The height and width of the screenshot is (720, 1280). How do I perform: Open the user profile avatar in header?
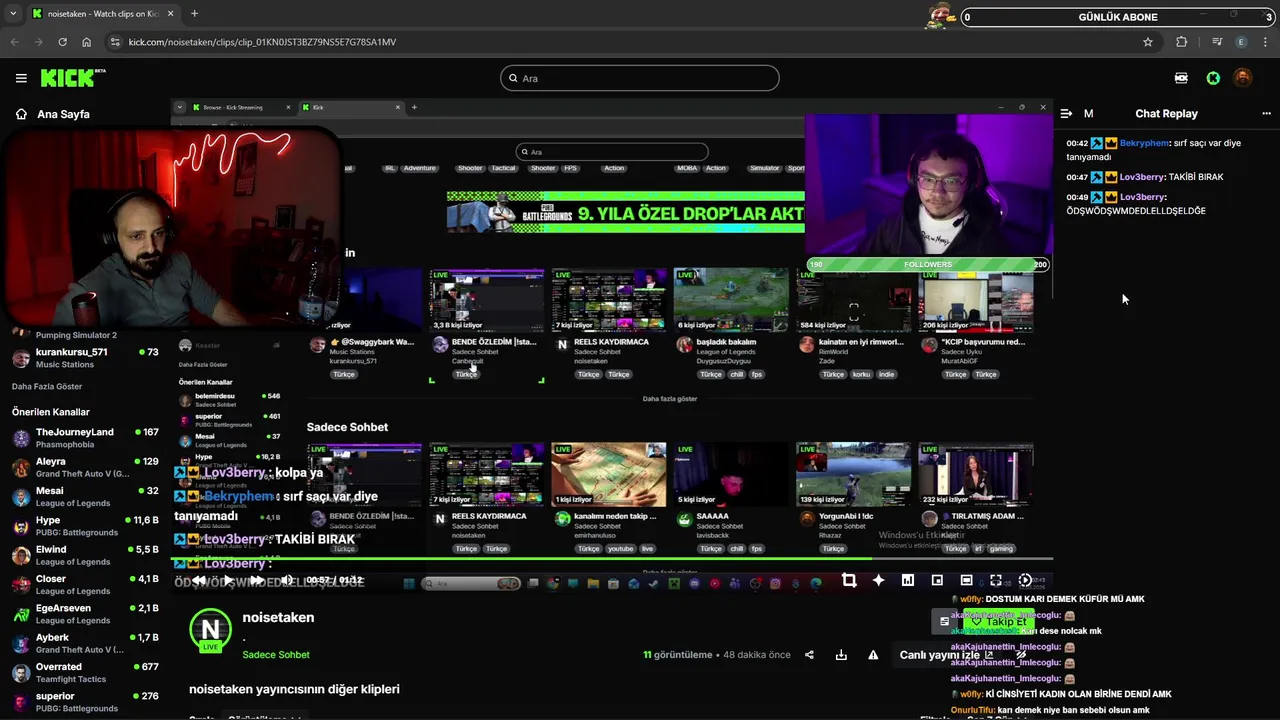coord(1243,78)
